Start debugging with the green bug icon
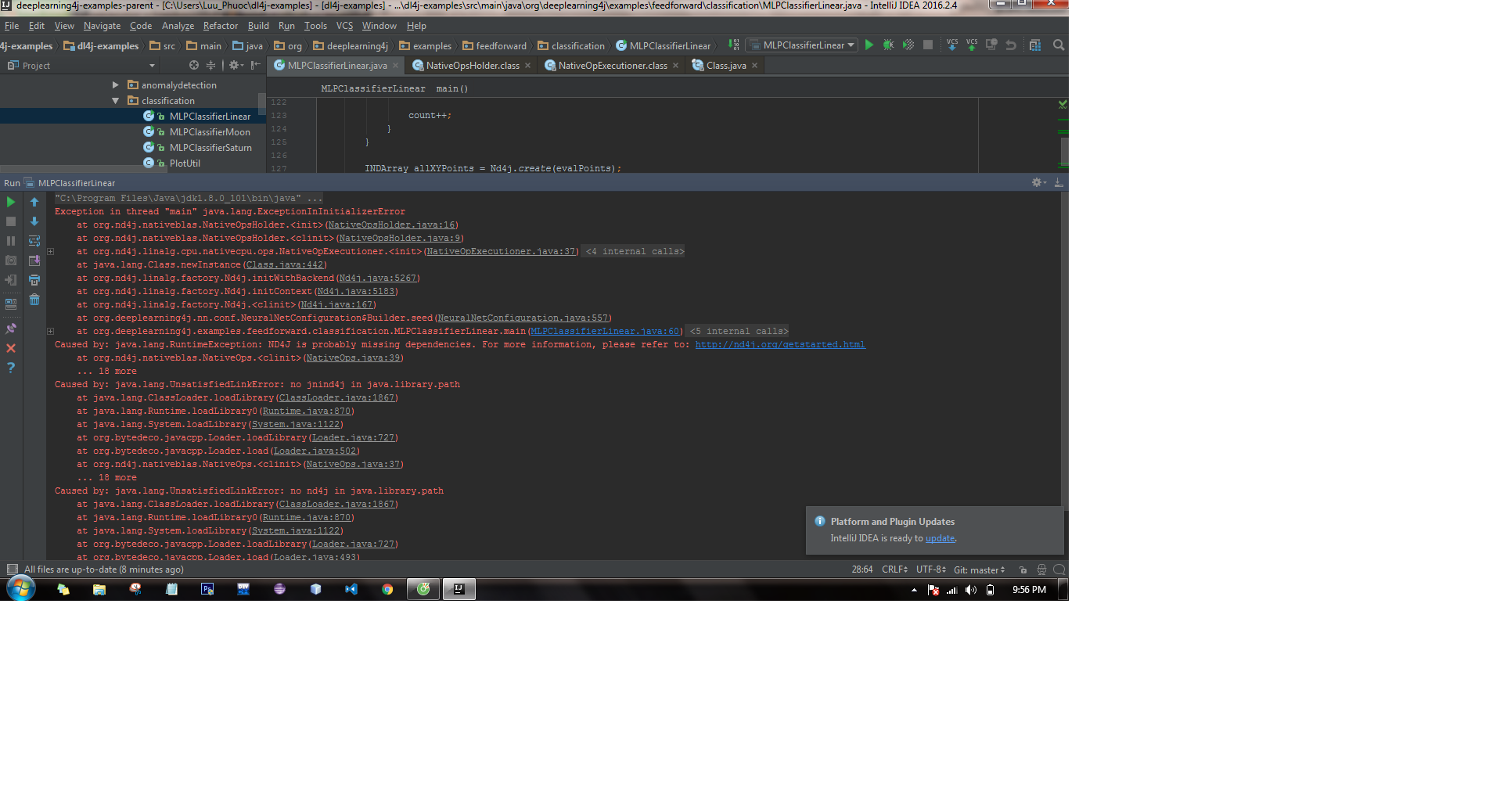Image resolution: width=1507 pixels, height=812 pixels. tap(888, 45)
